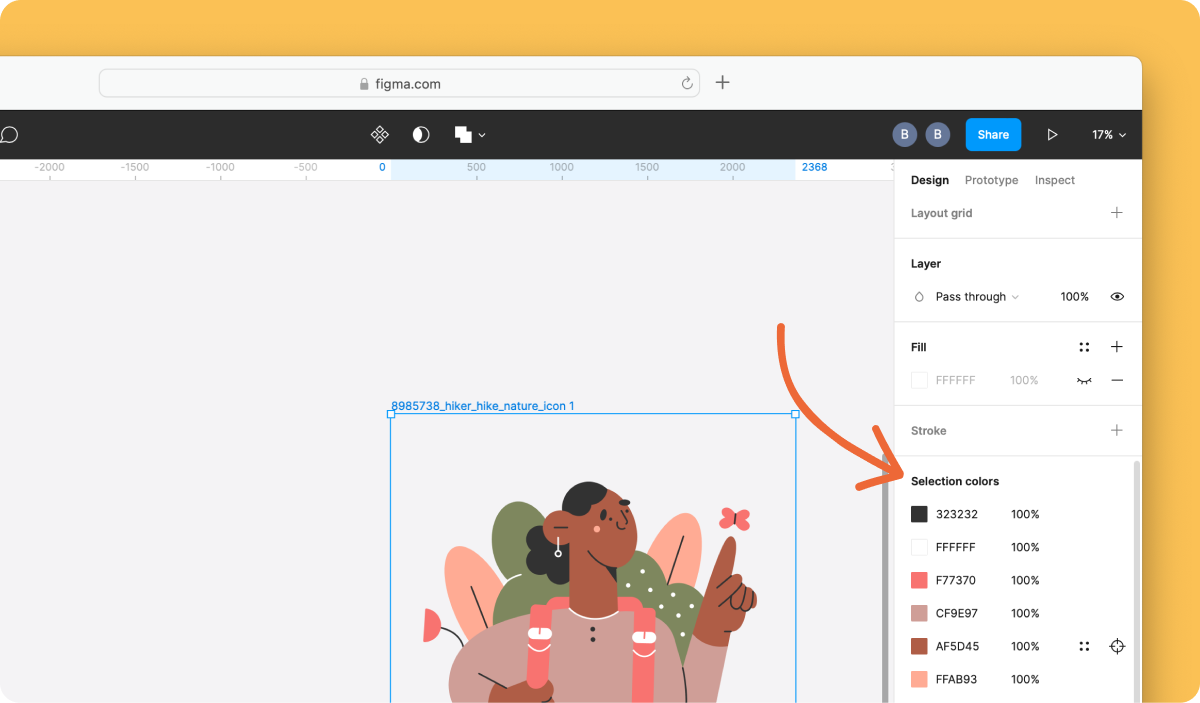The height and width of the screenshot is (703, 1200).
Task: Click the first B user avatar
Action: click(x=904, y=134)
